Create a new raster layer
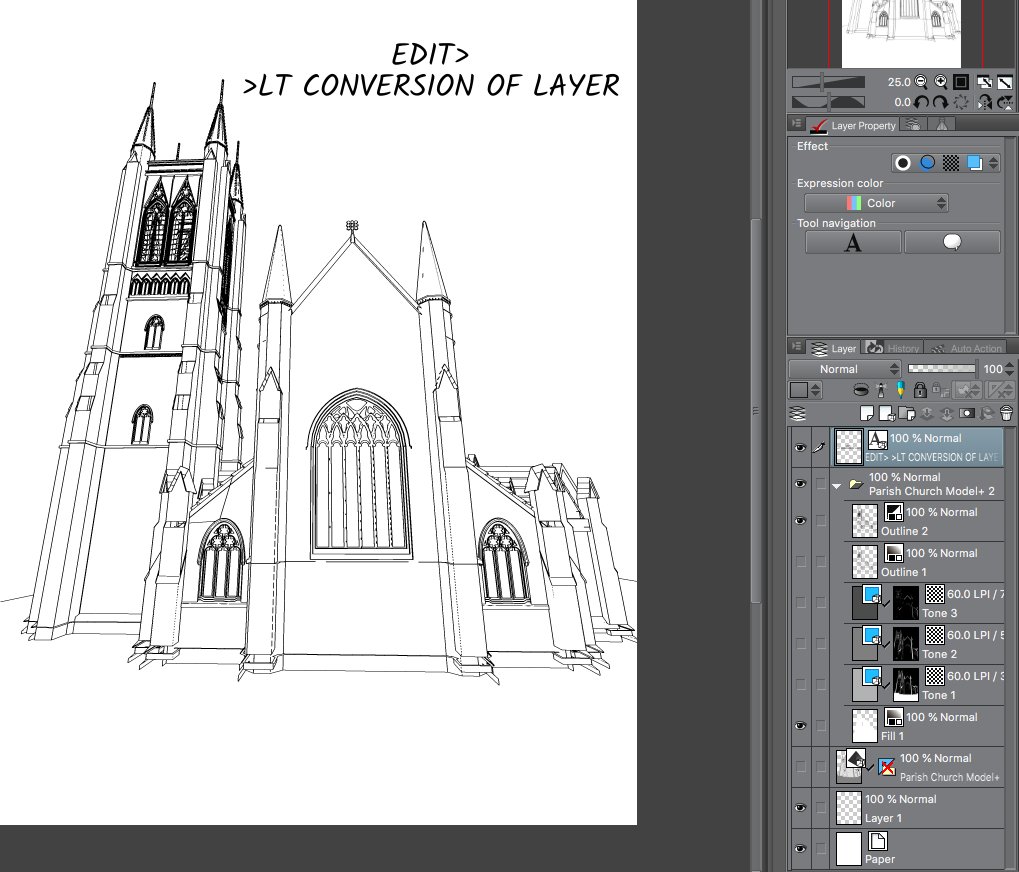The height and width of the screenshot is (872, 1019). [x=868, y=413]
